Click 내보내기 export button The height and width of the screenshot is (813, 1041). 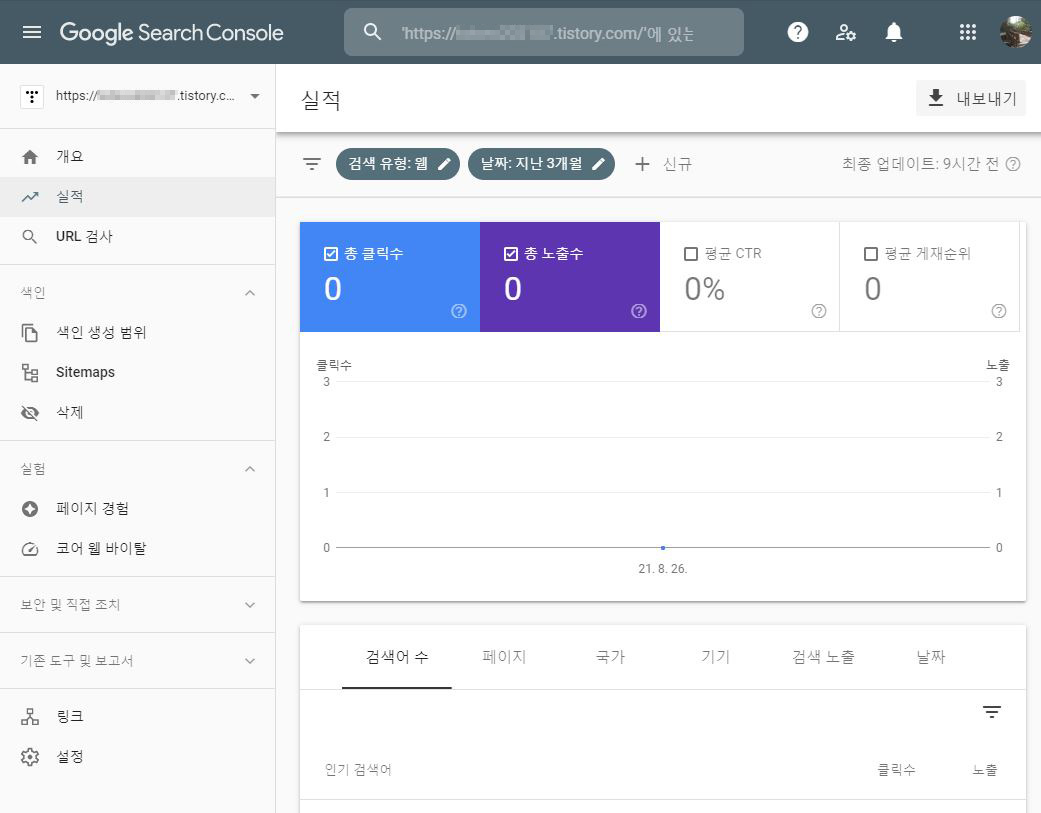pyautogui.click(x=971, y=98)
